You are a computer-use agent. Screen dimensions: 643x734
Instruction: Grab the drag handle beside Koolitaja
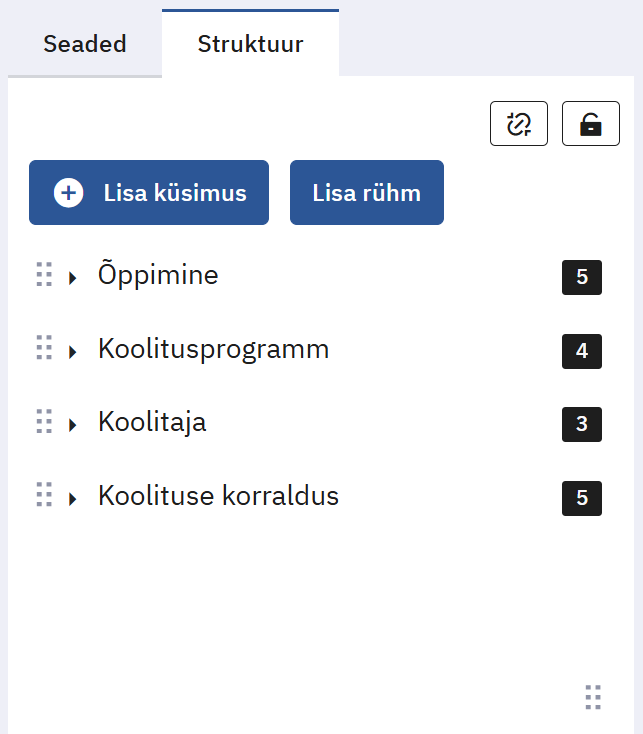click(x=44, y=421)
